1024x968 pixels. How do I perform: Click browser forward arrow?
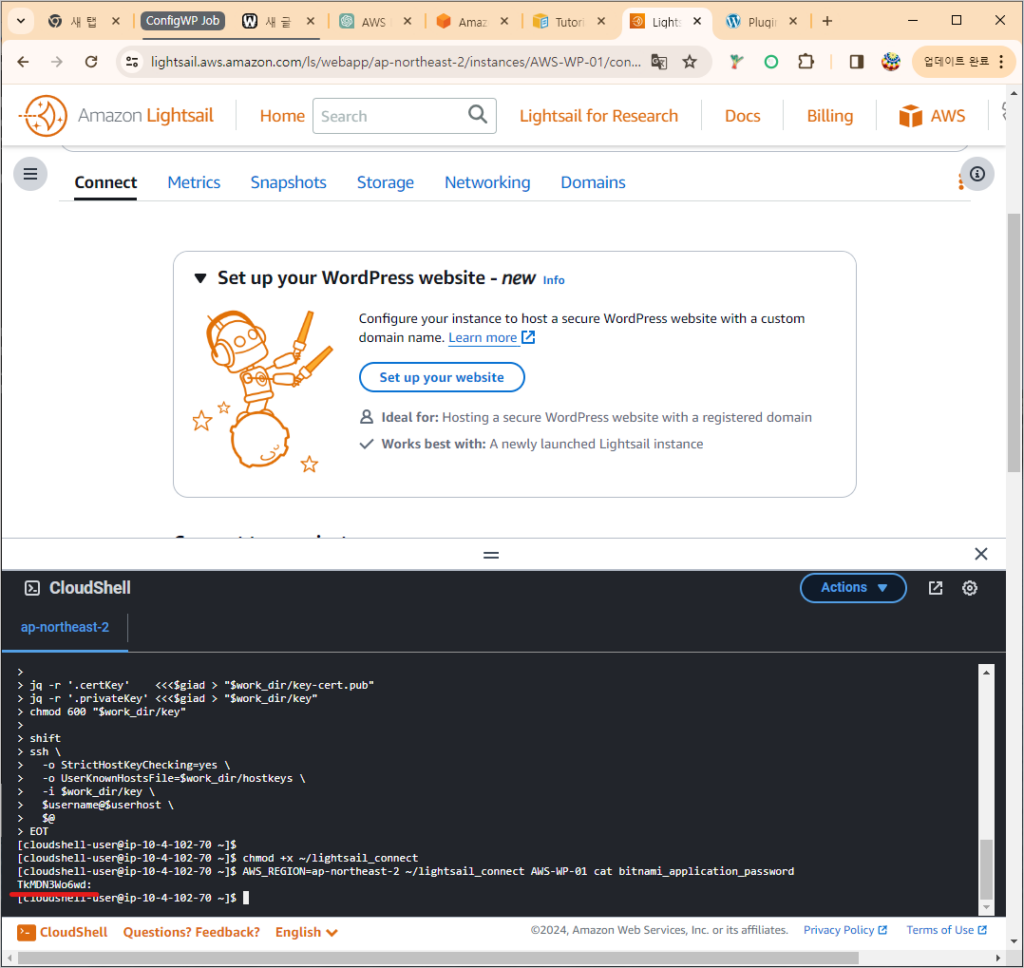point(57,62)
